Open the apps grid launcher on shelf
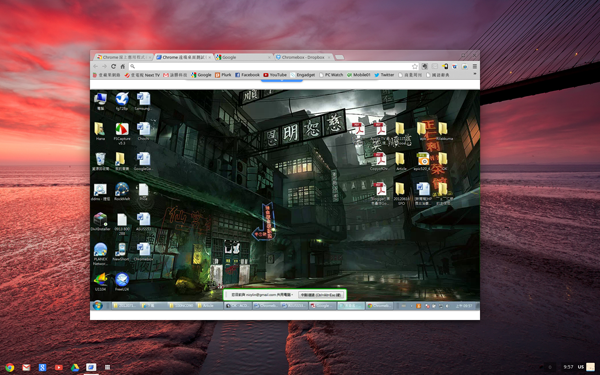 pos(108,367)
